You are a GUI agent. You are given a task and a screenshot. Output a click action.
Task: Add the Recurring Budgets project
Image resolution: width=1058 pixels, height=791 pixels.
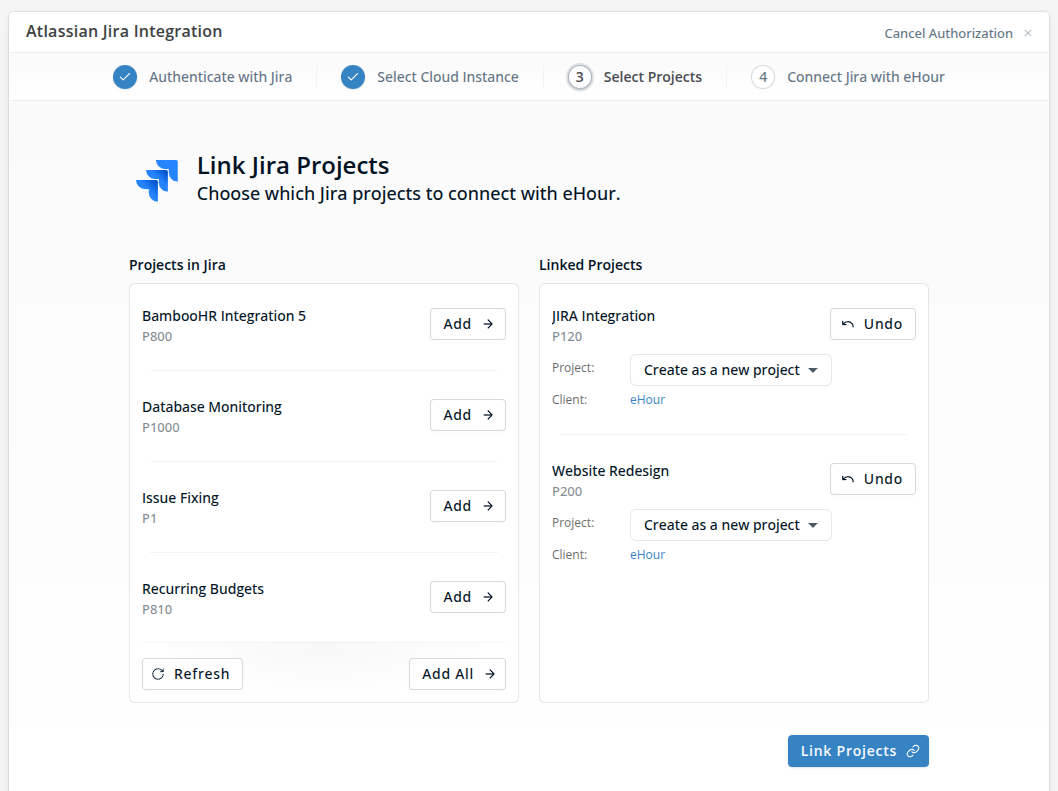pyautogui.click(x=468, y=597)
